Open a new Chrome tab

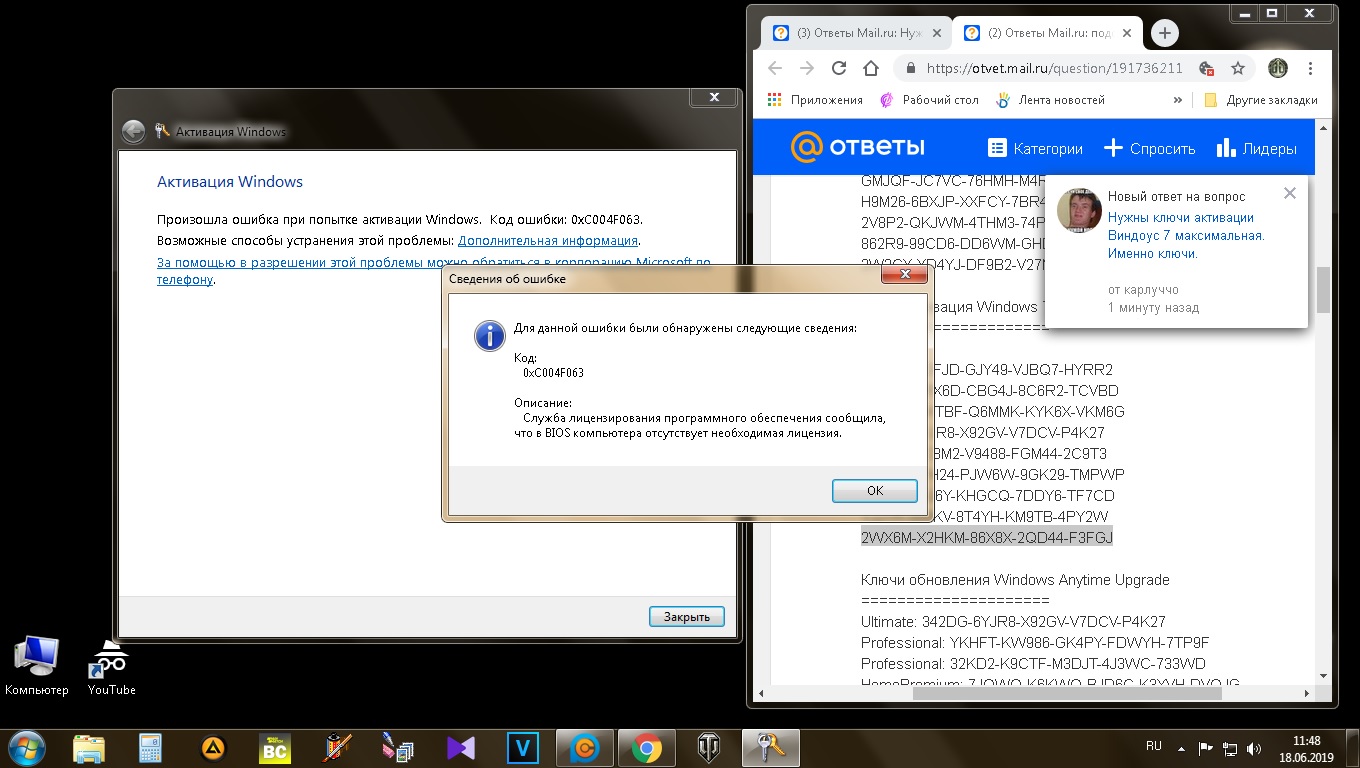(x=1164, y=33)
